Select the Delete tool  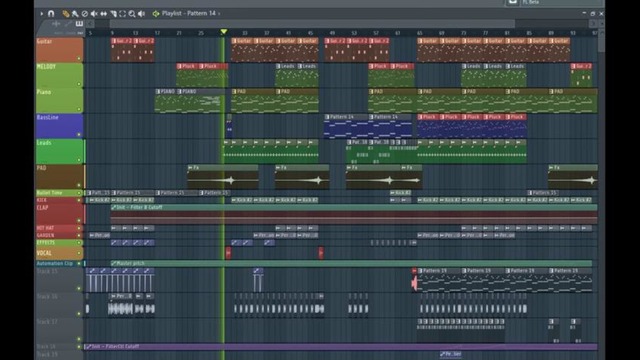84,14
